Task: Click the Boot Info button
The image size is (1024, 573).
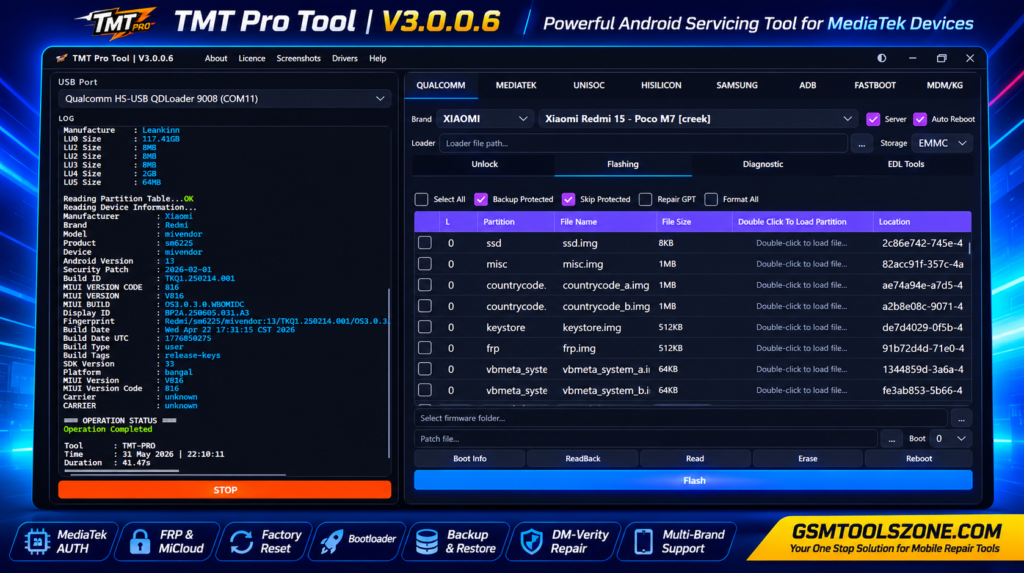Action: tap(470, 459)
